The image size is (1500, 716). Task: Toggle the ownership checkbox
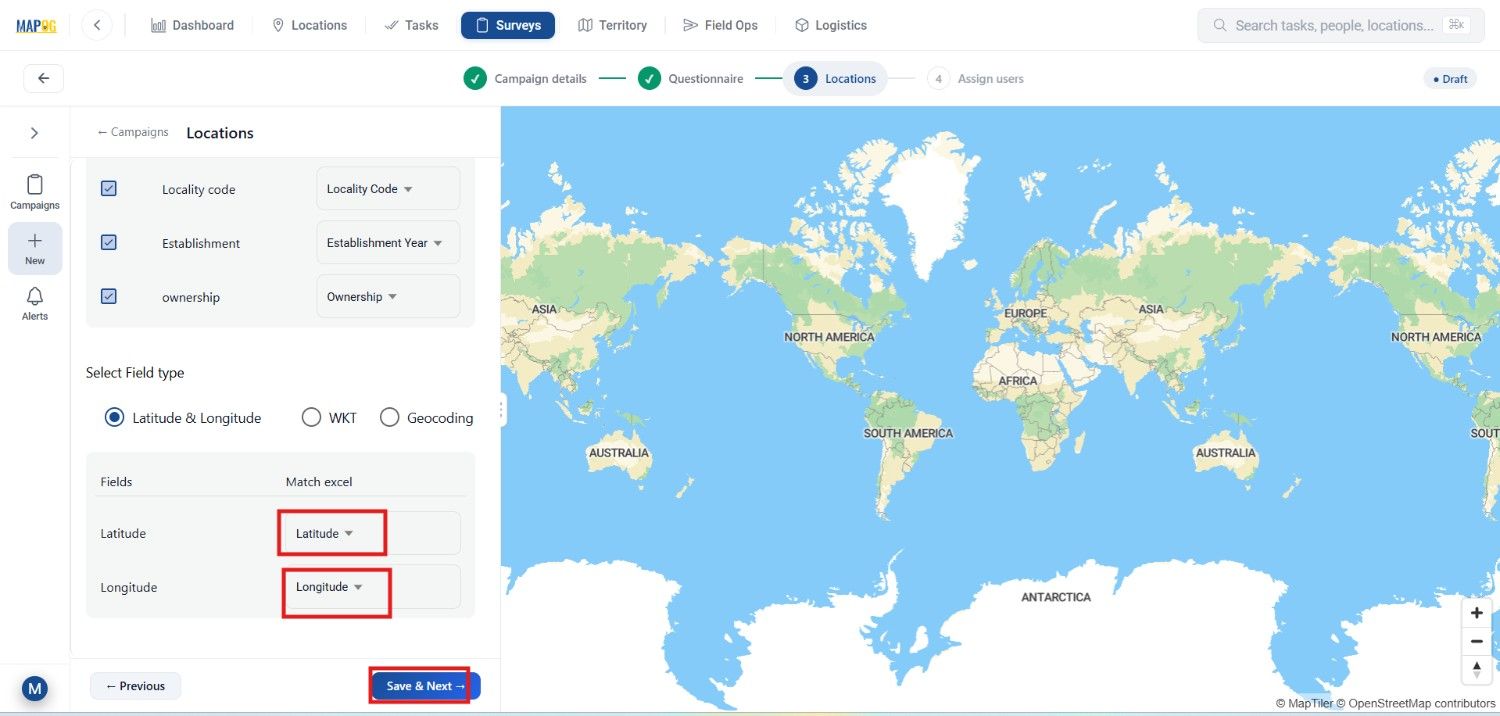(x=109, y=296)
